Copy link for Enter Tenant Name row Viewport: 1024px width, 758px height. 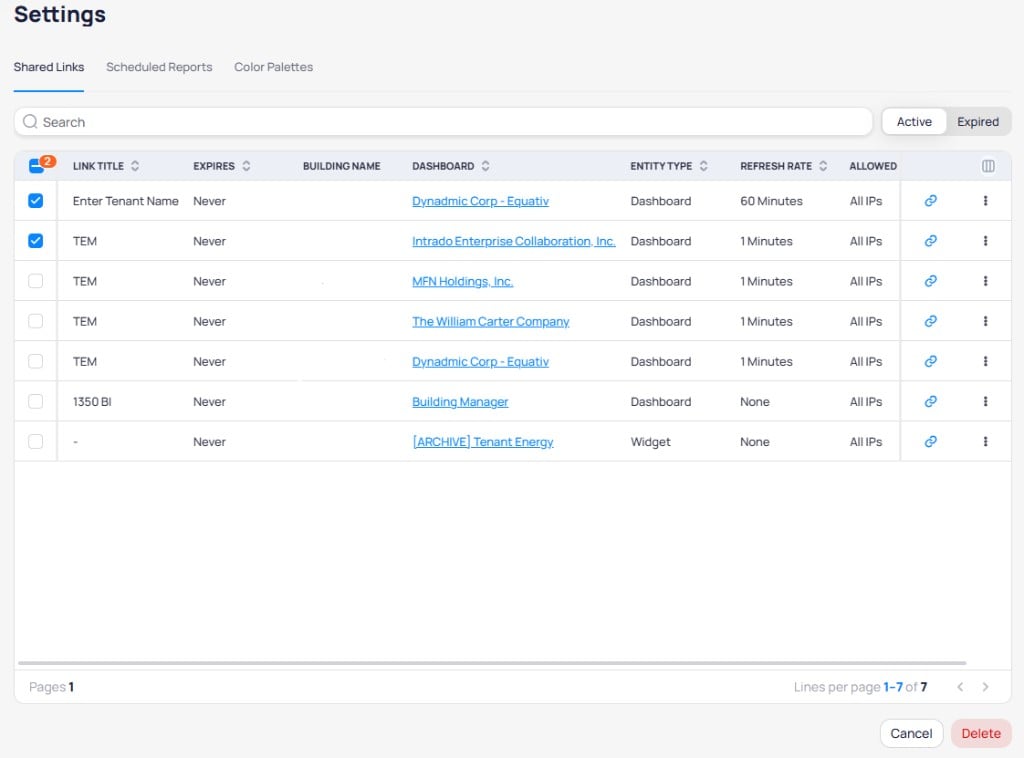tap(931, 200)
